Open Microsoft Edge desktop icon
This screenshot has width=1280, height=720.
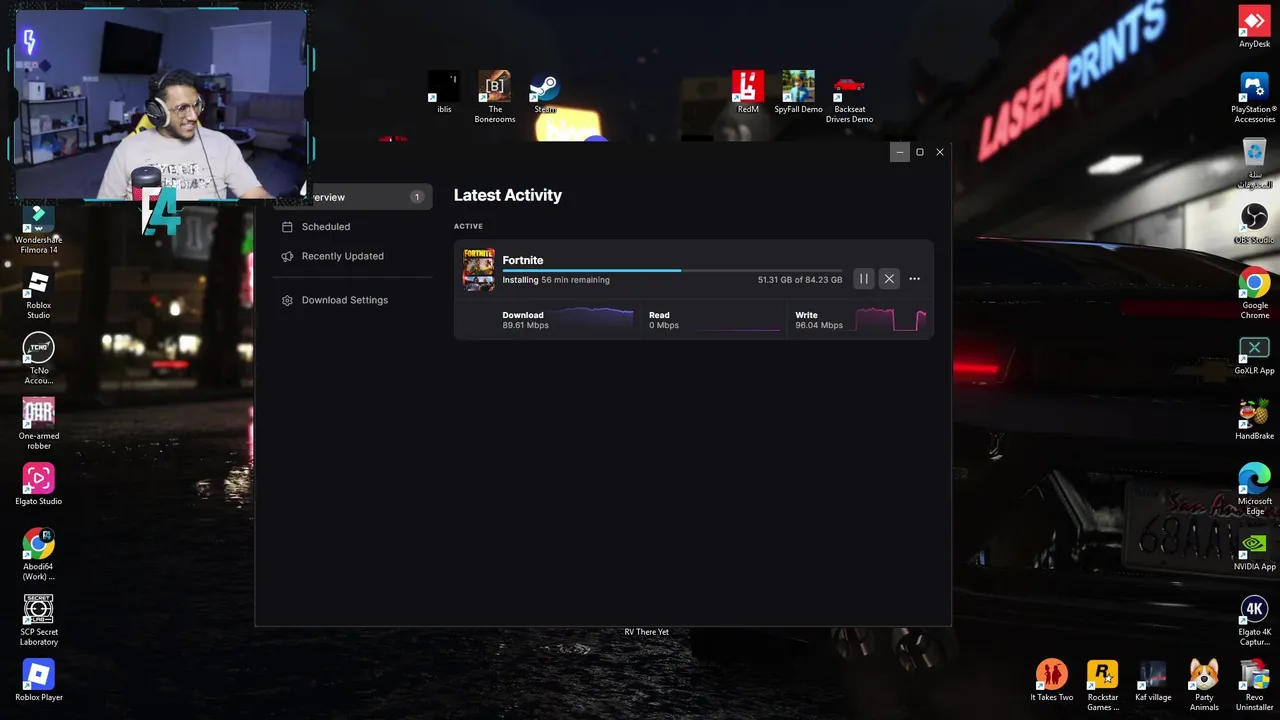[x=1254, y=490]
